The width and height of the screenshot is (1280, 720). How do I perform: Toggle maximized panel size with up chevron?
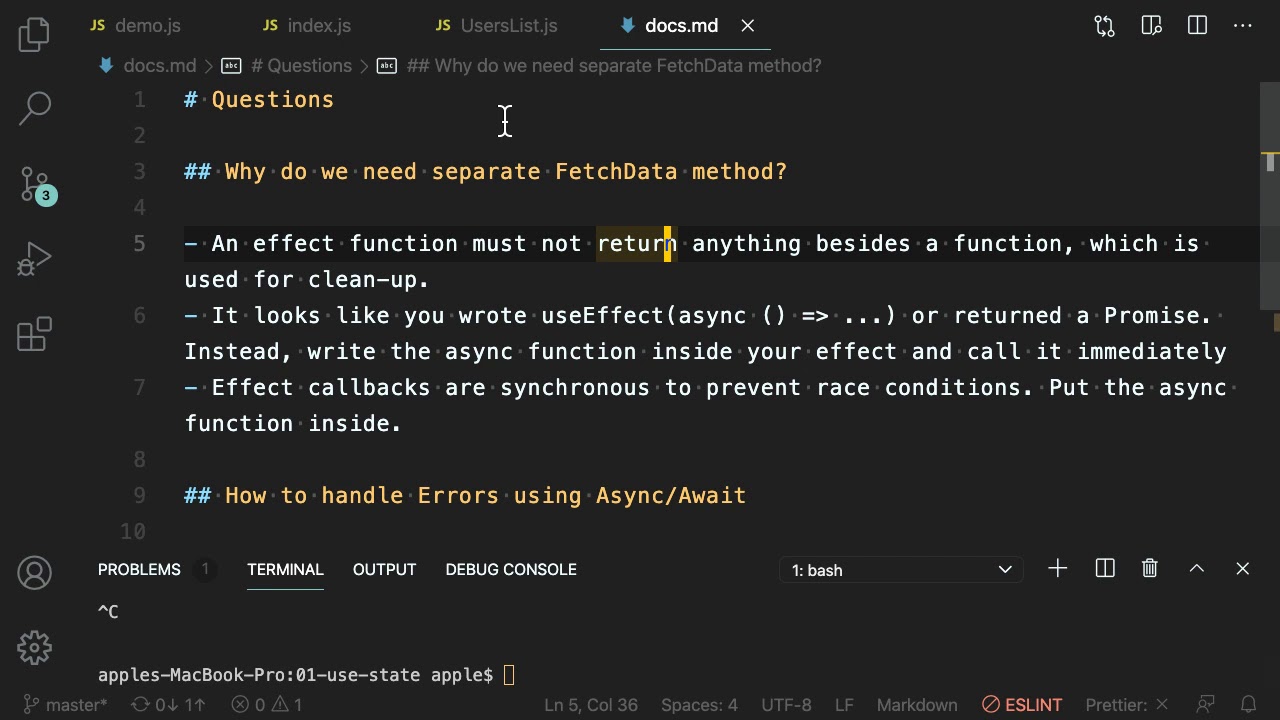[x=1196, y=569]
